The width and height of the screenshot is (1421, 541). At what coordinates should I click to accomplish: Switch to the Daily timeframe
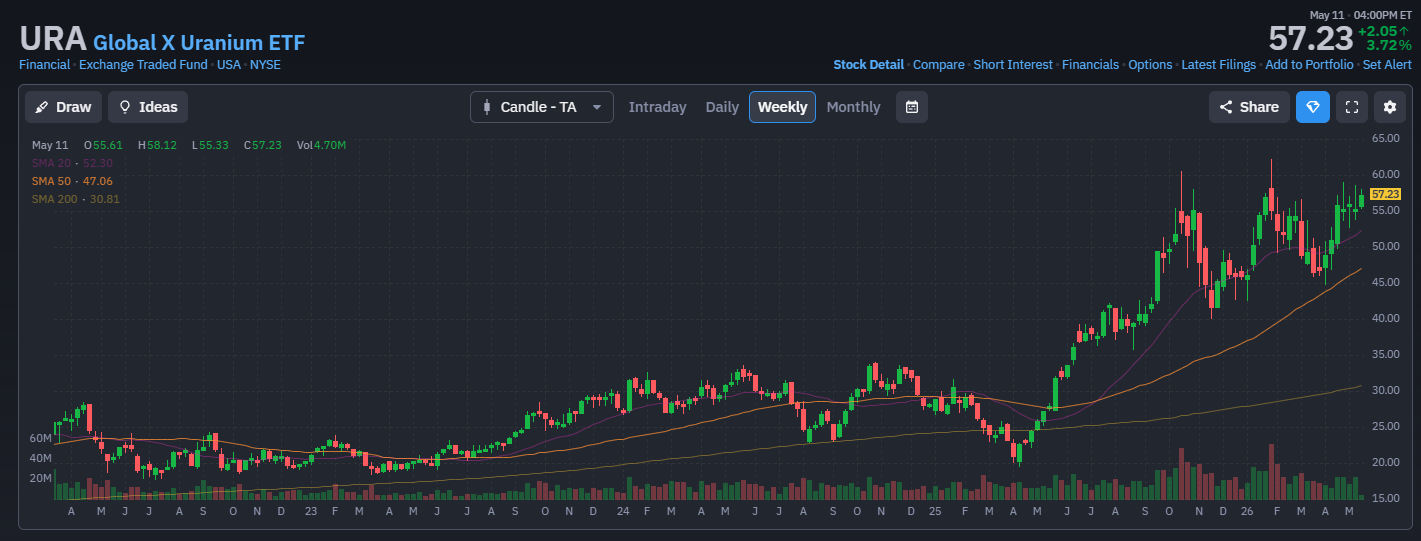tap(722, 107)
